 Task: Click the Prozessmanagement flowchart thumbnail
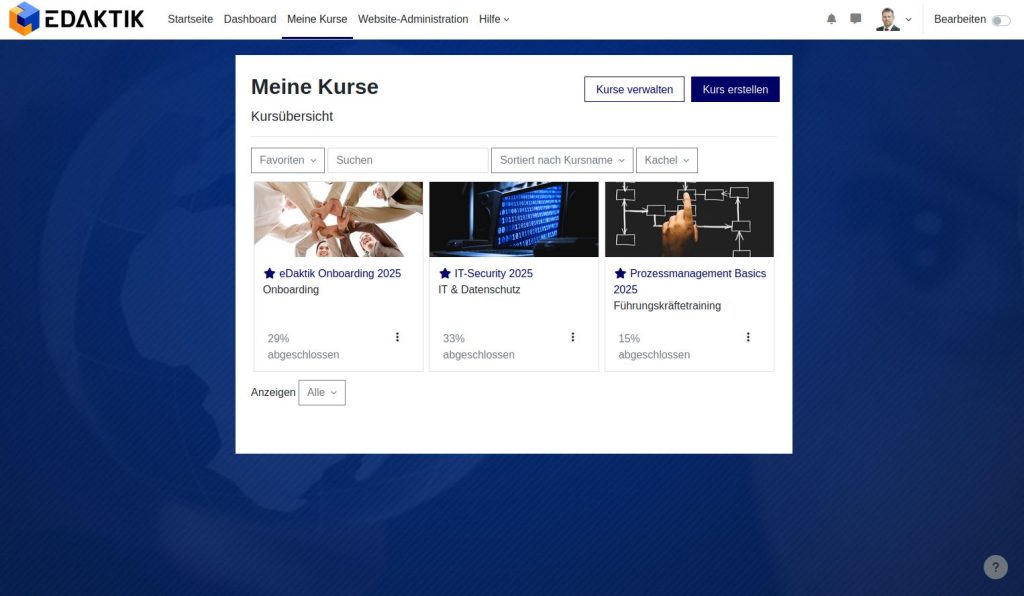(x=689, y=219)
